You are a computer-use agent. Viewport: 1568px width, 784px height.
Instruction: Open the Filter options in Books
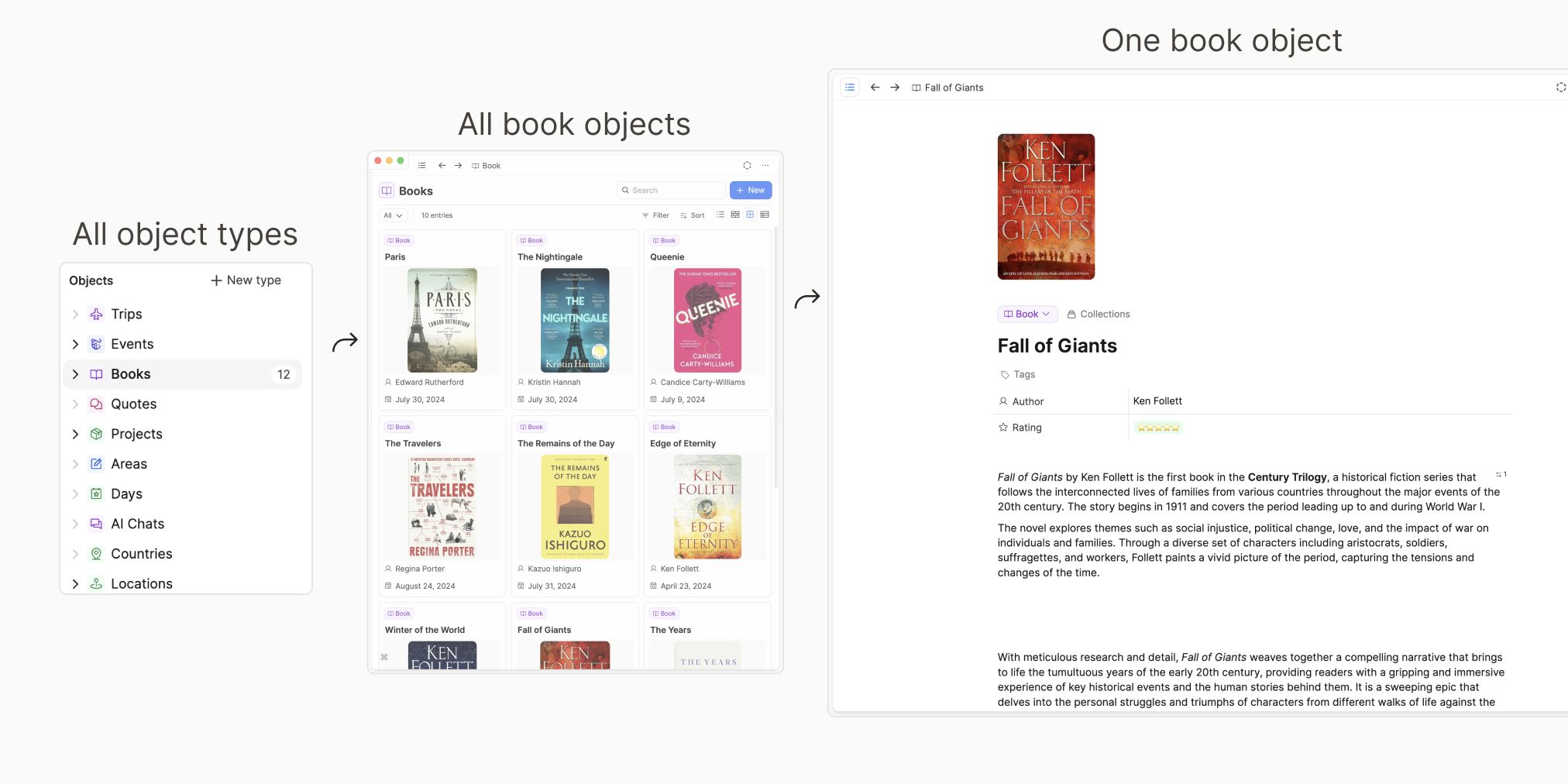(x=655, y=215)
